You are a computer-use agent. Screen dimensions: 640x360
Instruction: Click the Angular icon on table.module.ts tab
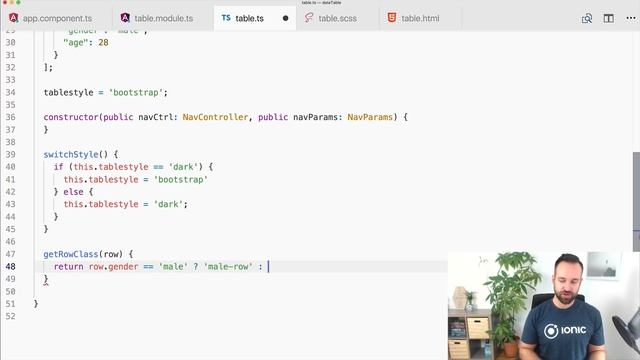125,18
